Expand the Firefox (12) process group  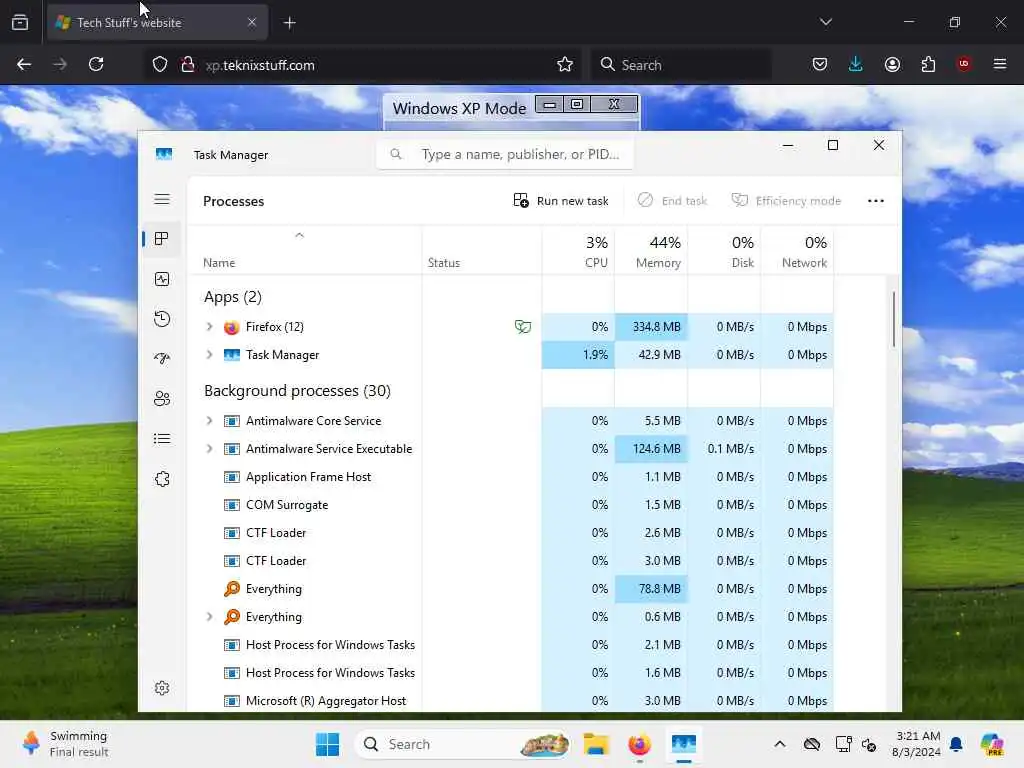(209, 327)
